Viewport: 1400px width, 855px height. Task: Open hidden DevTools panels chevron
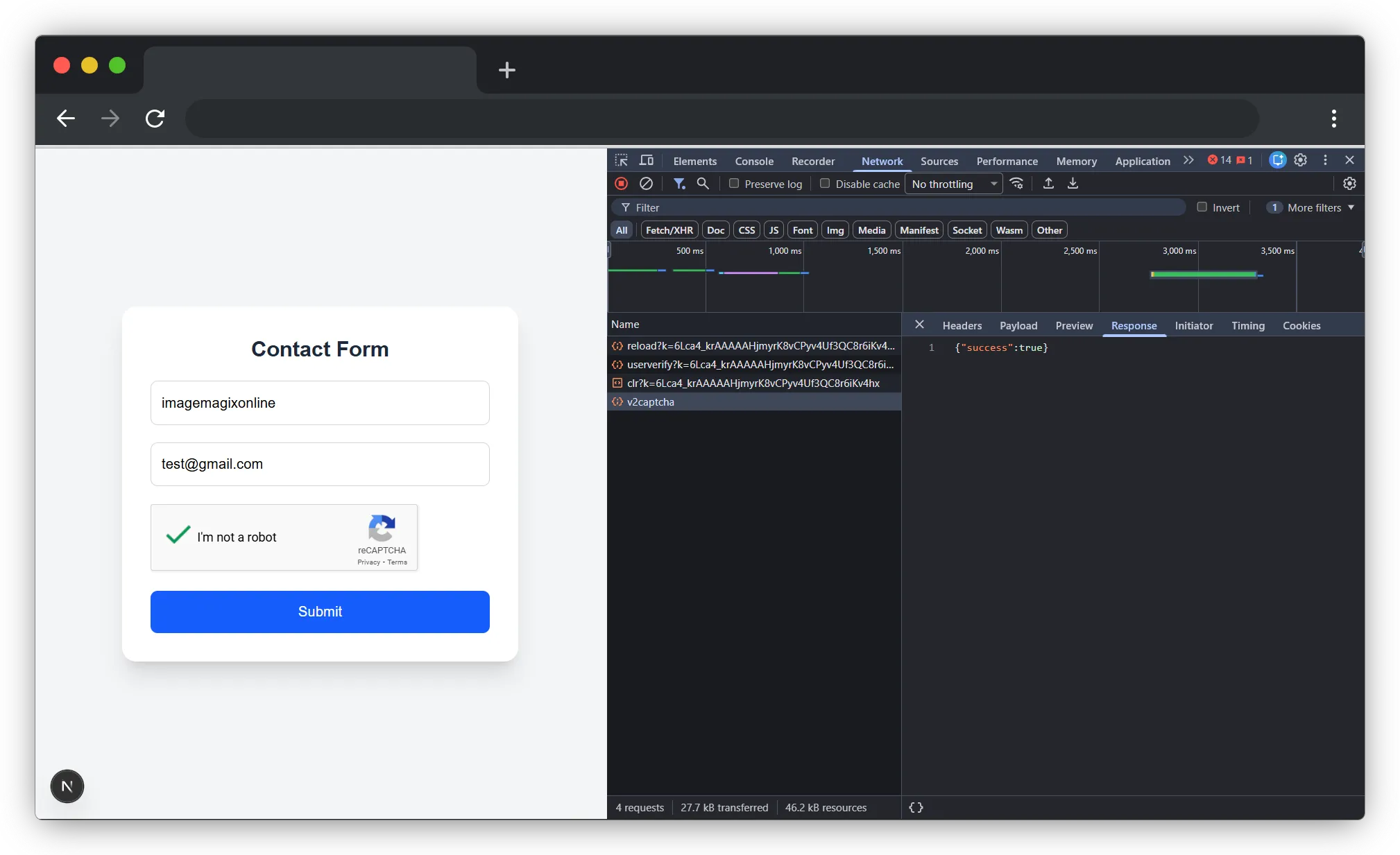tap(1188, 160)
